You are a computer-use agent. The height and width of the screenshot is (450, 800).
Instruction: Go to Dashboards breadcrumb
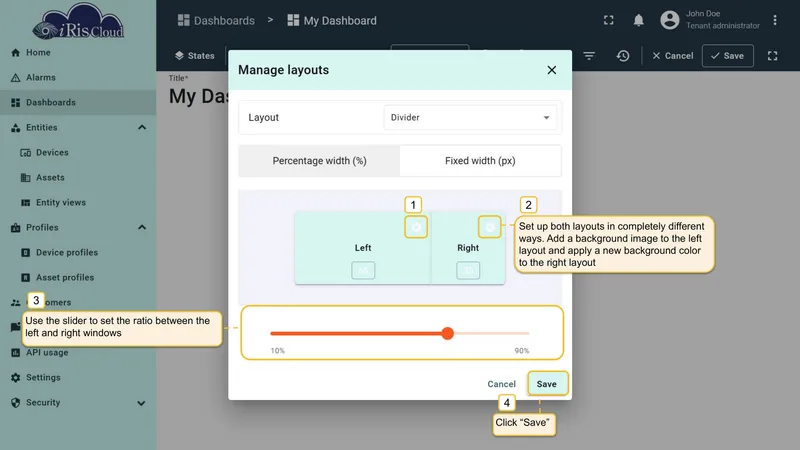(x=216, y=20)
